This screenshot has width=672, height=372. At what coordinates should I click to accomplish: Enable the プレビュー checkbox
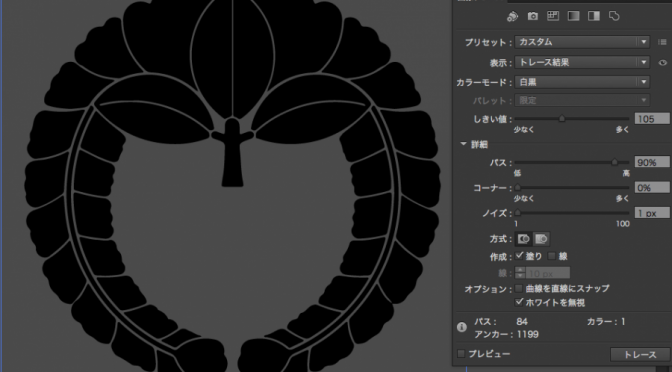pyautogui.click(x=461, y=354)
